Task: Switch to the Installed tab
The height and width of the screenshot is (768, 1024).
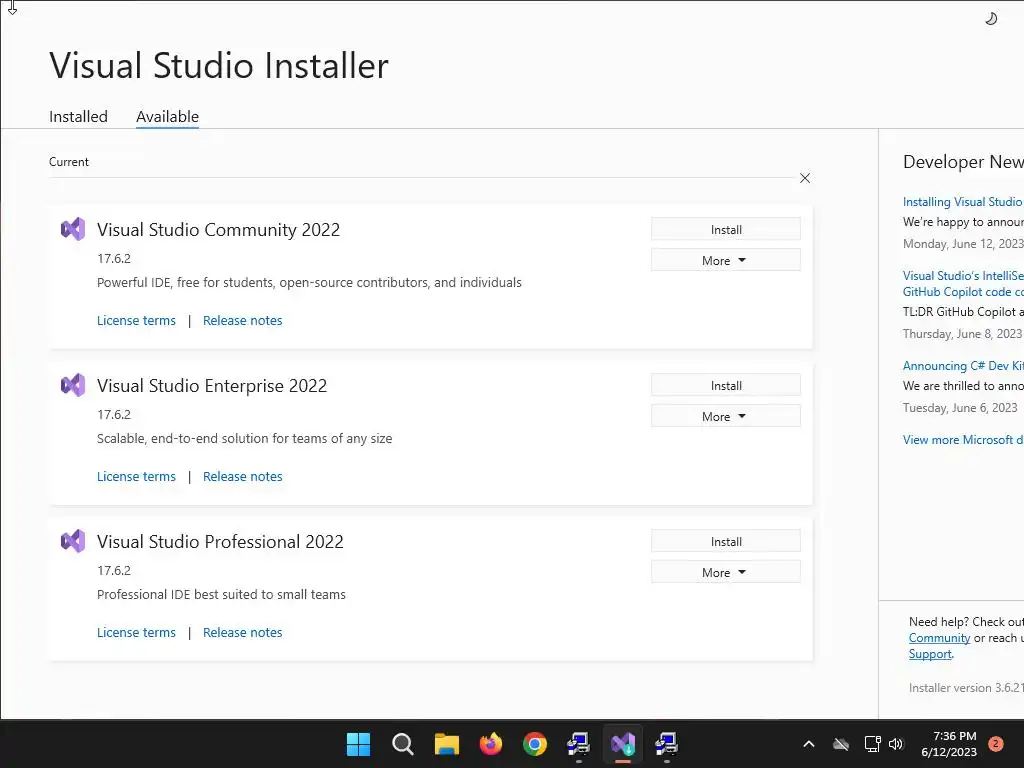Action: [x=78, y=116]
